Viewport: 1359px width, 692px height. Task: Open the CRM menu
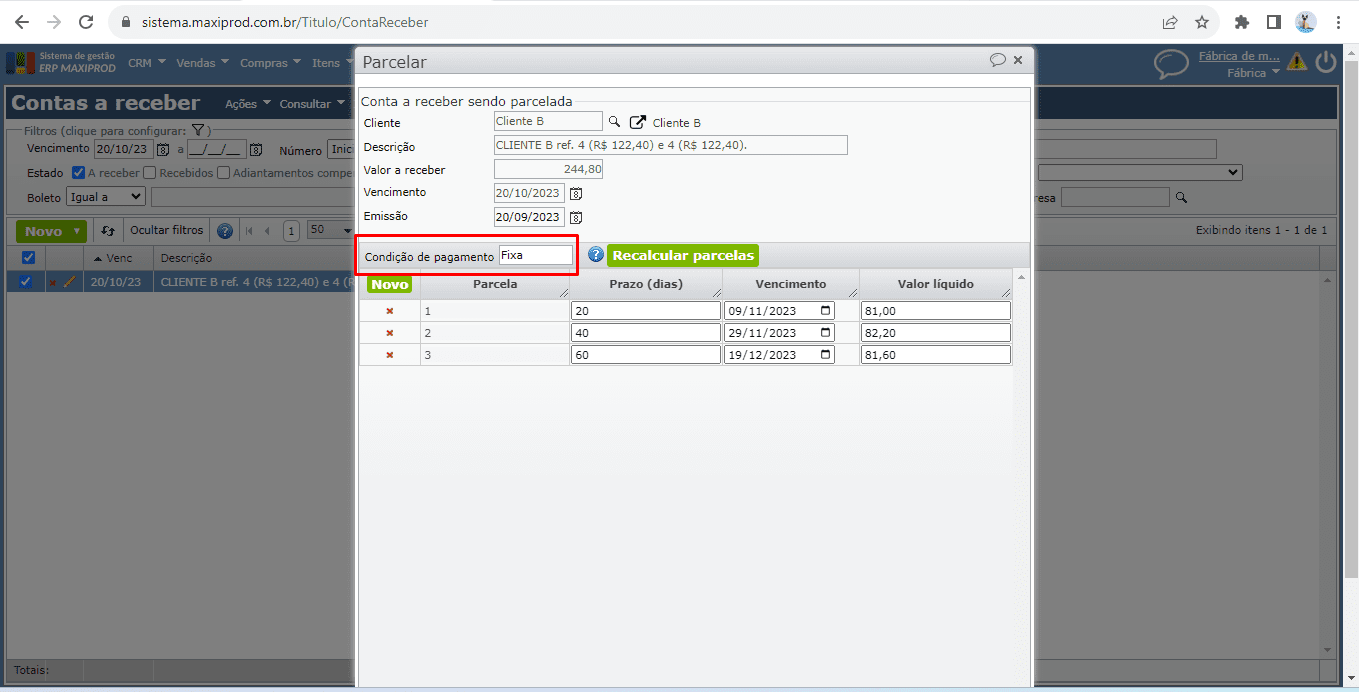[145, 63]
